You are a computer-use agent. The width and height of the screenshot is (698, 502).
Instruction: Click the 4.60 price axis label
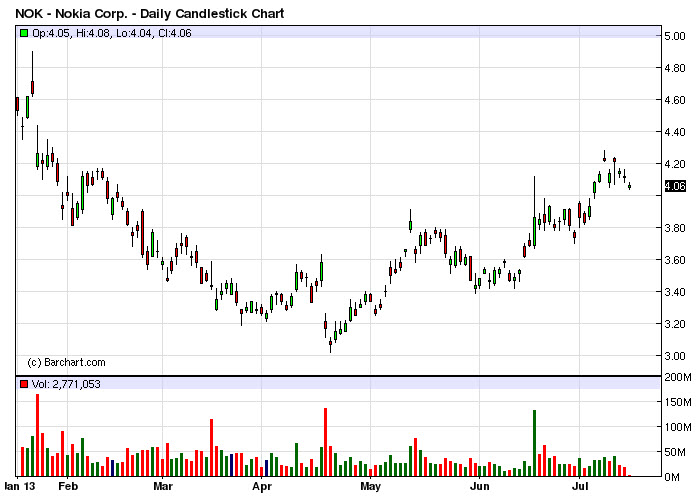(x=675, y=100)
